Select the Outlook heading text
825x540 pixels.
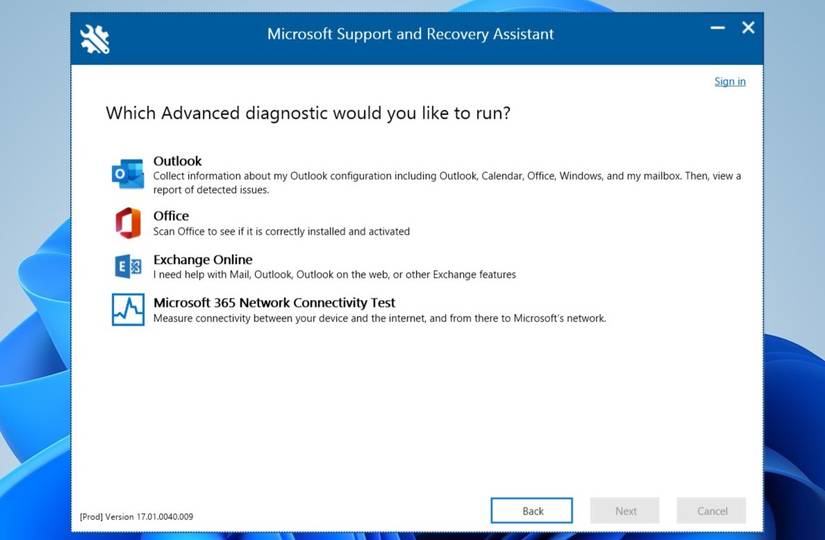(177, 161)
